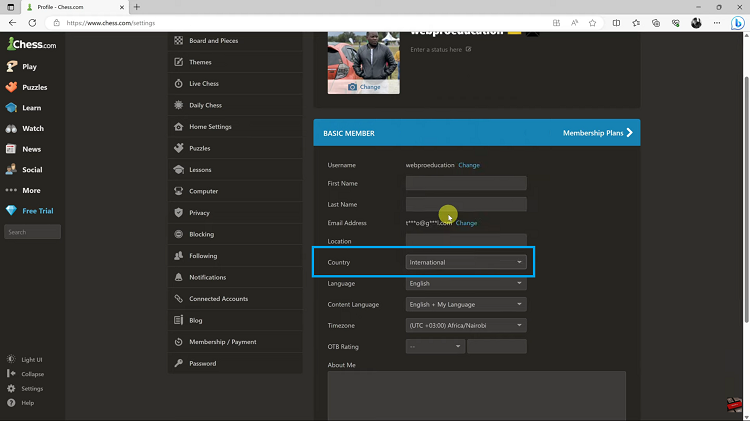This screenshot has height=421, width=750.
Task: Click the Blog settings icon
Action: pyautogui.click(x=178, y=320)
